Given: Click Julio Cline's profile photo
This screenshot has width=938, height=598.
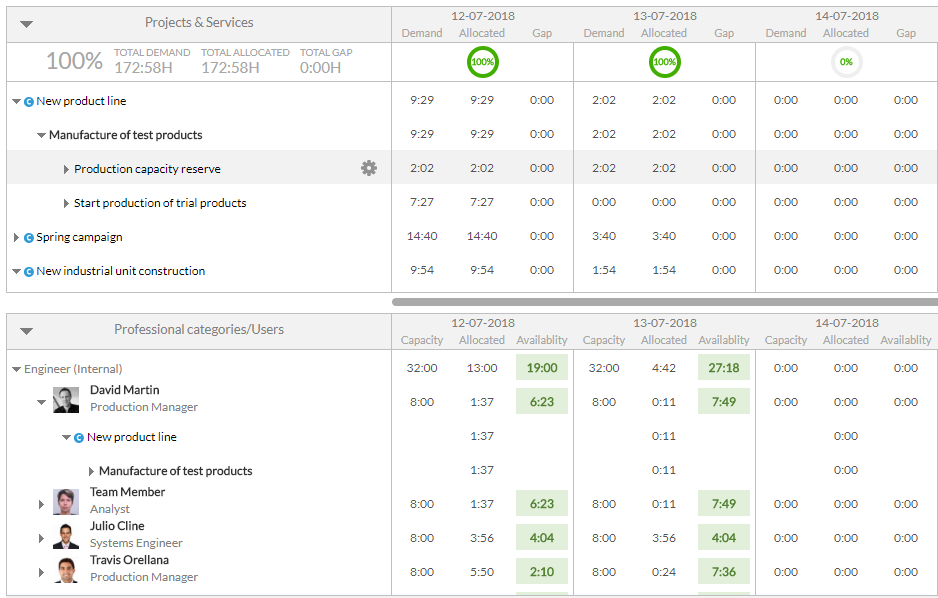Looking at the screenshot, I should pos(66,536).
